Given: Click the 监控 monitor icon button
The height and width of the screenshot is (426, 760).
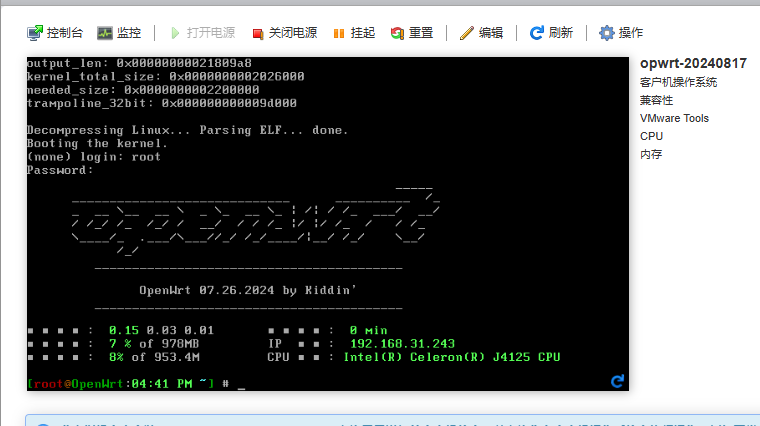Looking at the screenshot, I should tap(105, 33).
